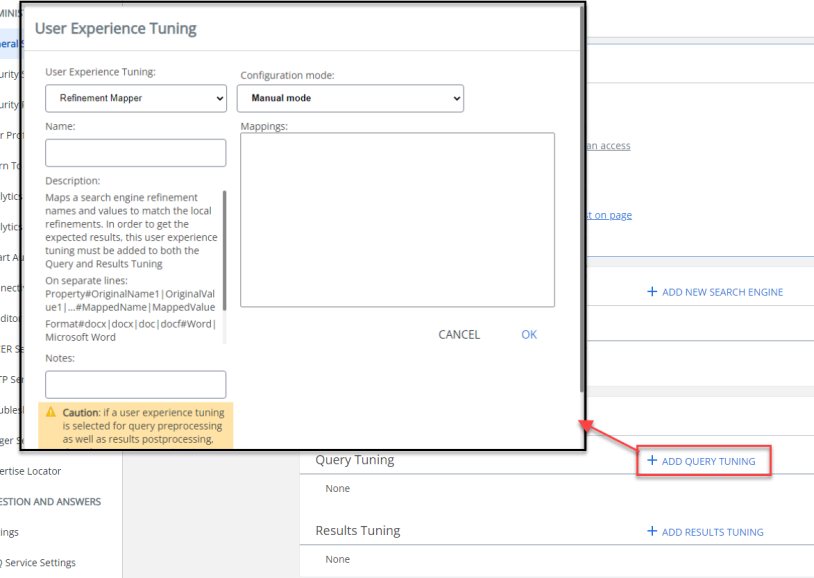Click the Description text scrollbar
The image size is (814, 578).
pyautogui.click(x=225, y=250)
